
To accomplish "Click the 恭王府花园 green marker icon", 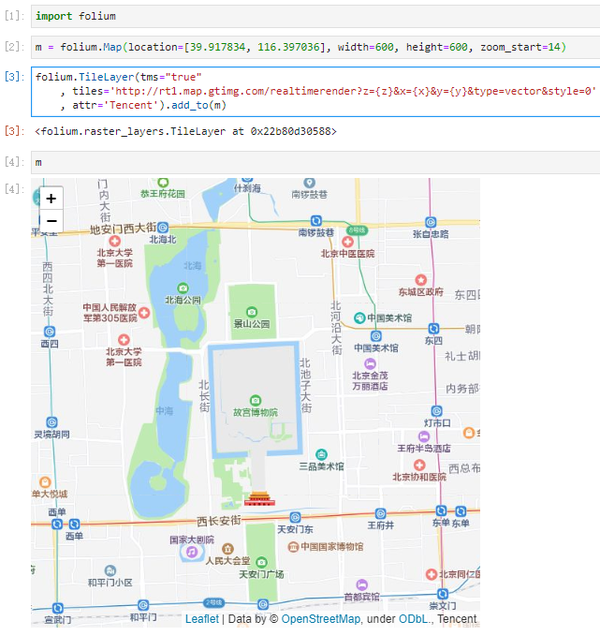I will tap(163, 183).
